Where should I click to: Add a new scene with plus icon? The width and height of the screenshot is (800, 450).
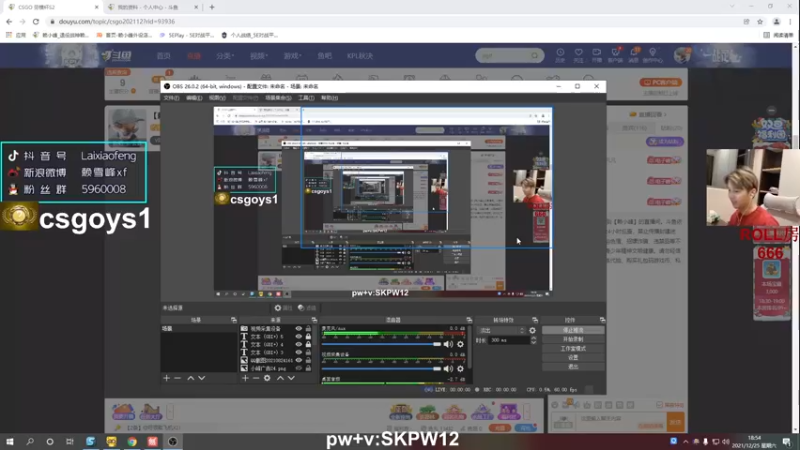[166, 378]
